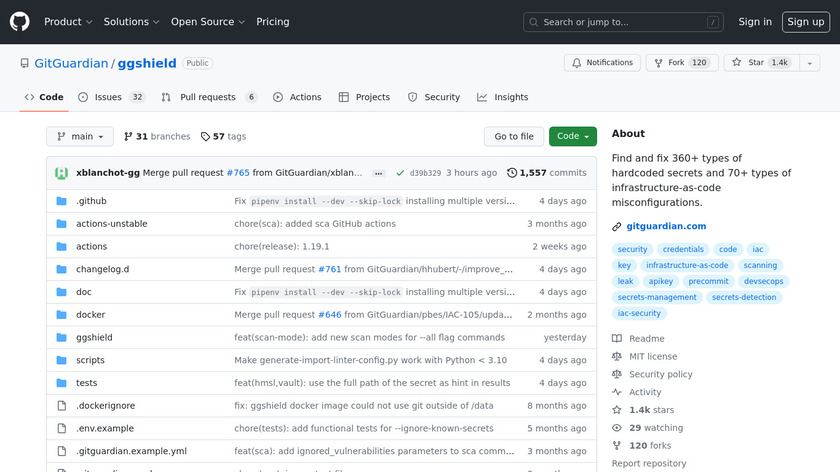Screen dimensions: 840x472
Task: Open the .github folder
Action: tap(91, 201)
